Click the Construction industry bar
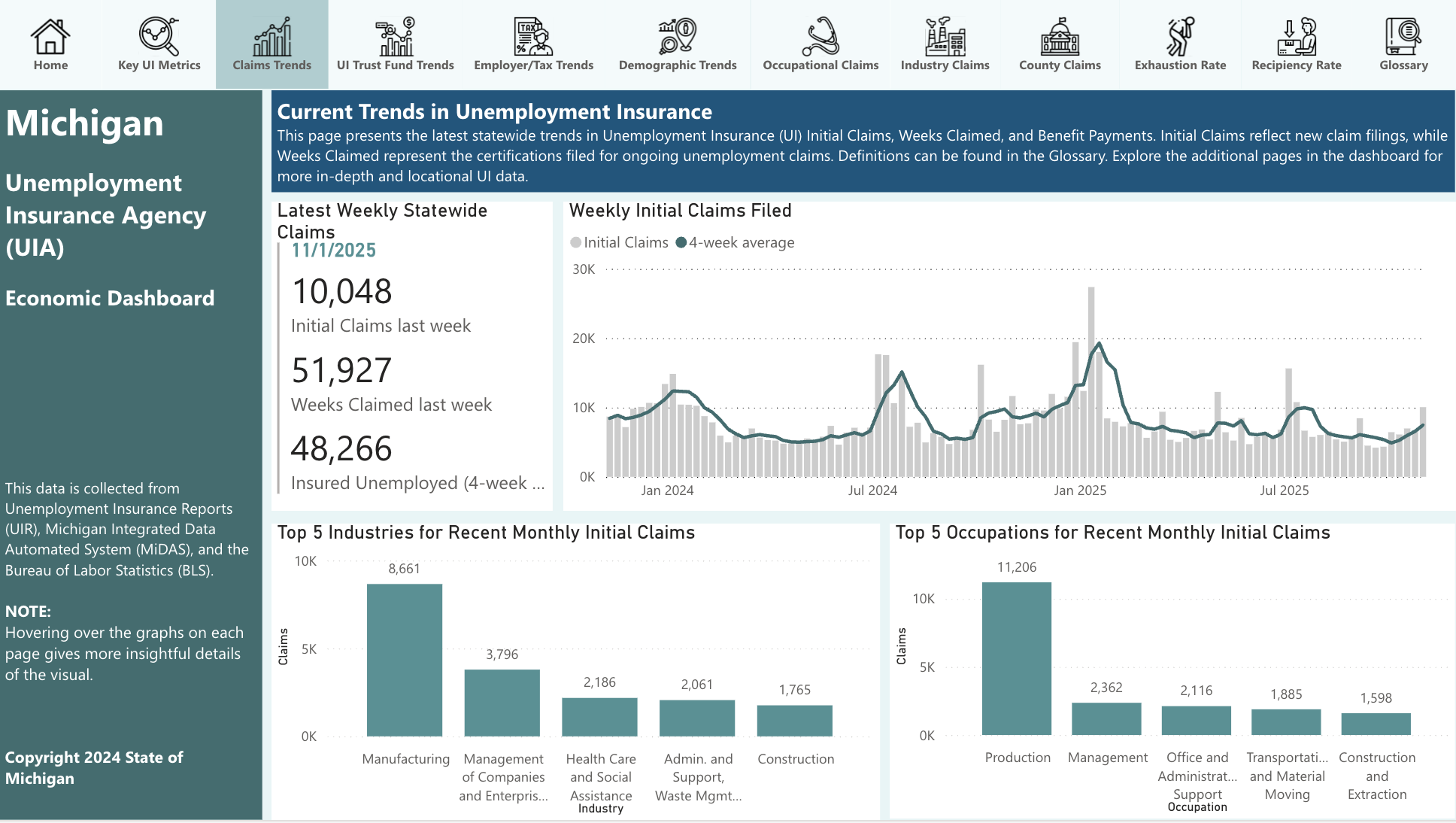This screenshot has height=823, width=1456. pyautogui.click(x=794, y=720)
